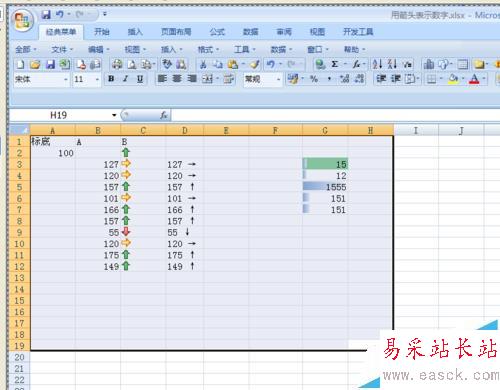
Task: Open the font size dropdown showing 11
Action: [x=97, y=79]
